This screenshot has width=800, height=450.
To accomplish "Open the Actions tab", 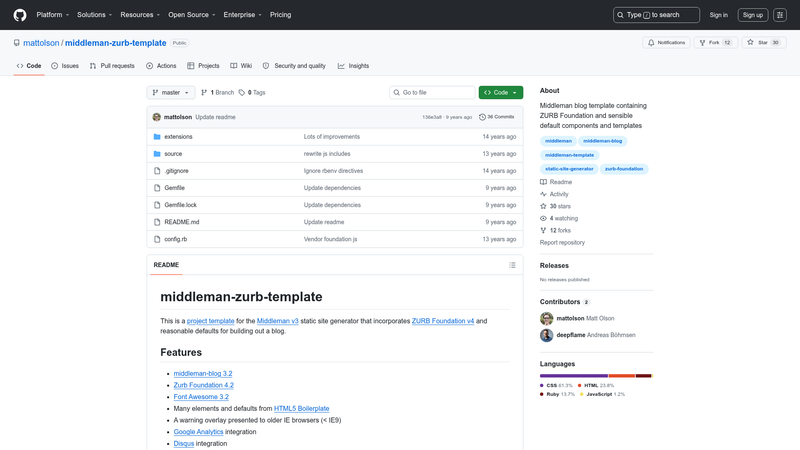I will pyautogui.click(x=161, y=66).
